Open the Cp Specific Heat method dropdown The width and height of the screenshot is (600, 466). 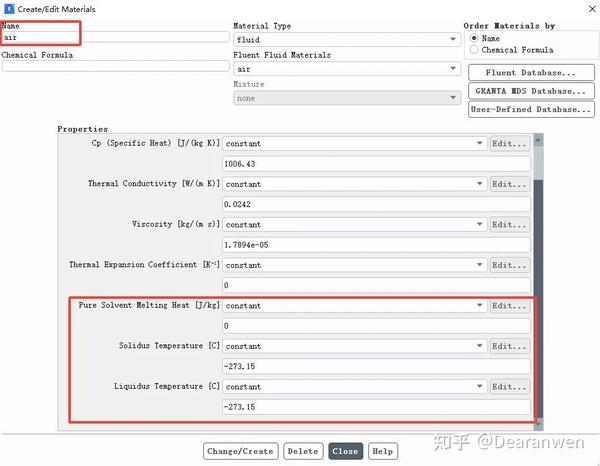pyautogui.click(x=354, y=143)
